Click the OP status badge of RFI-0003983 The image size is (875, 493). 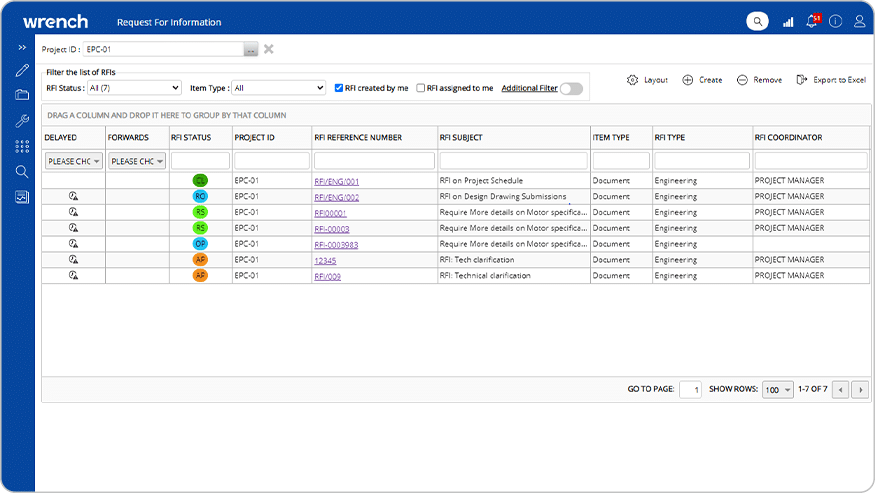(200, 243)
